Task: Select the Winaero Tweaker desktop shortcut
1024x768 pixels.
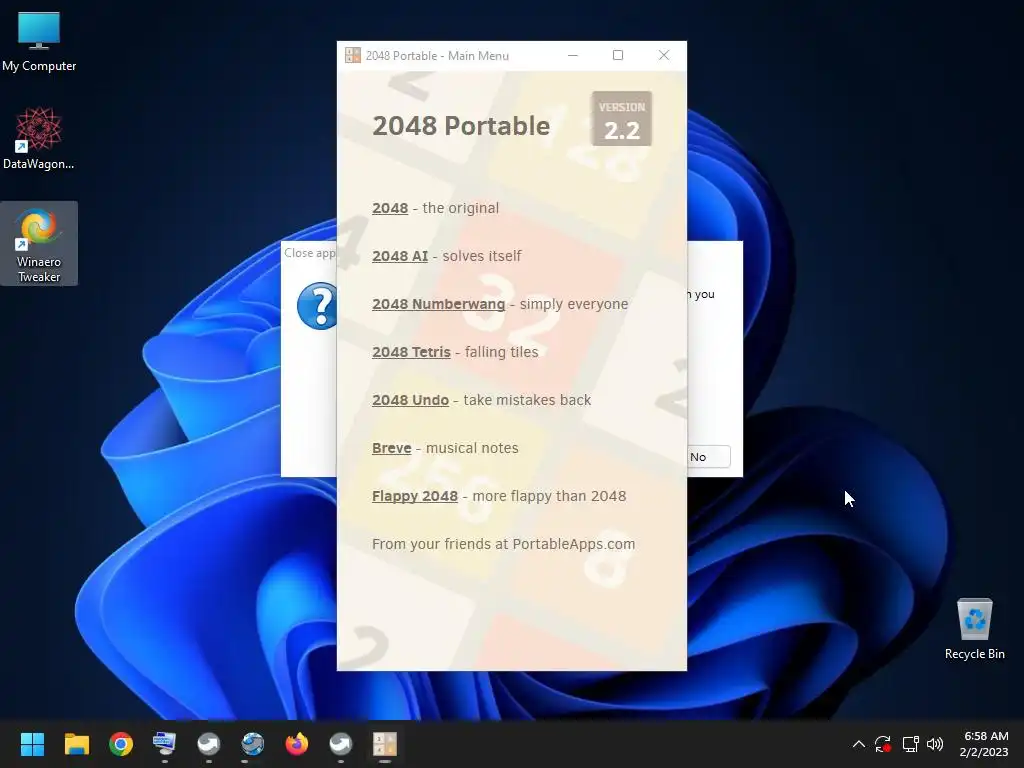Action: [x=39, y=244]
